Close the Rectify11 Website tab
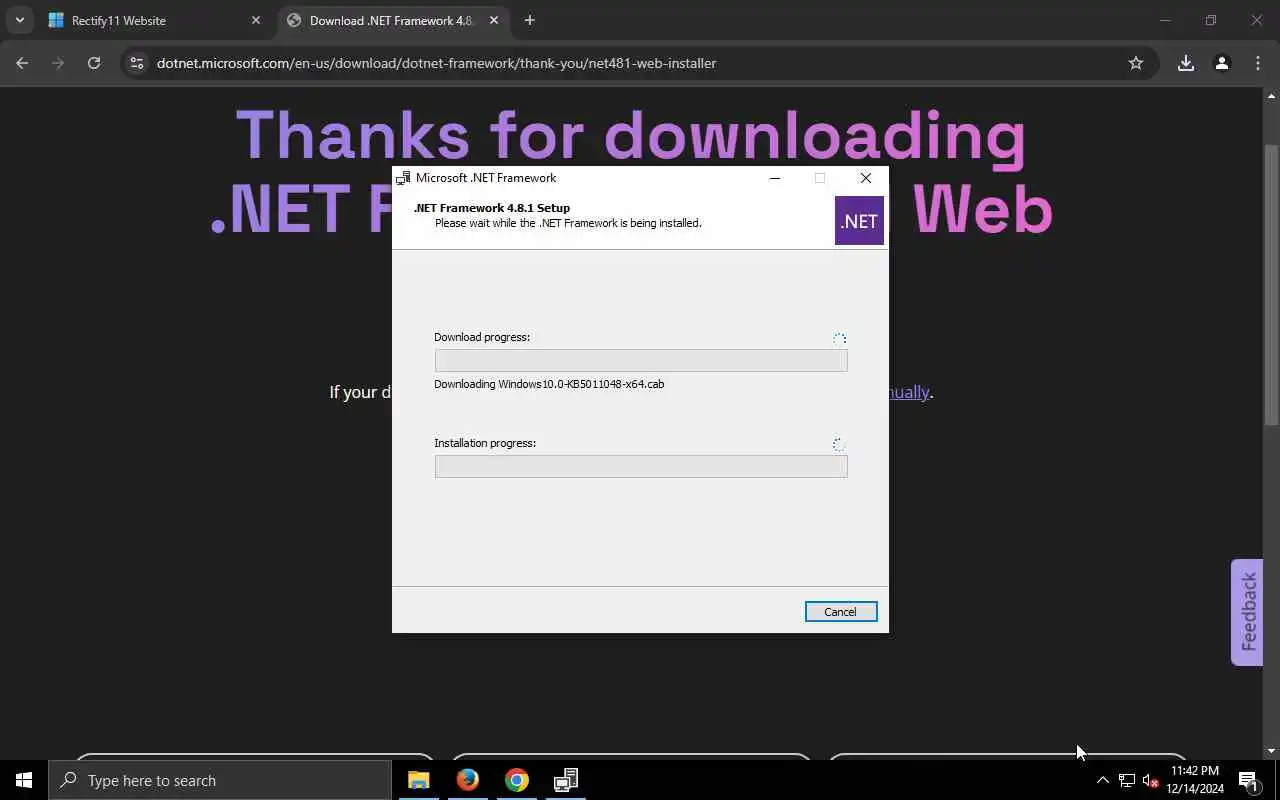Screen dimensions: 1280x800 tap(255, 20)
